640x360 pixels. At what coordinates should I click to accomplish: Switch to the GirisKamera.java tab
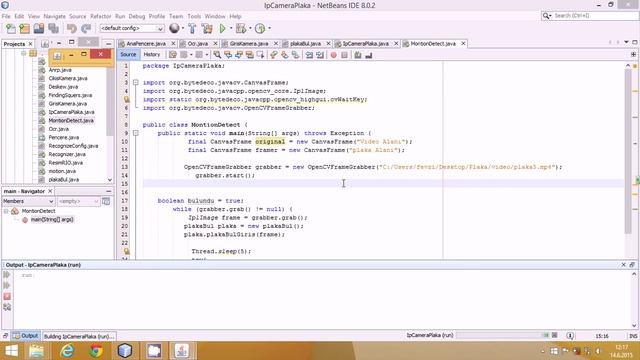click(x=249, y=44)
